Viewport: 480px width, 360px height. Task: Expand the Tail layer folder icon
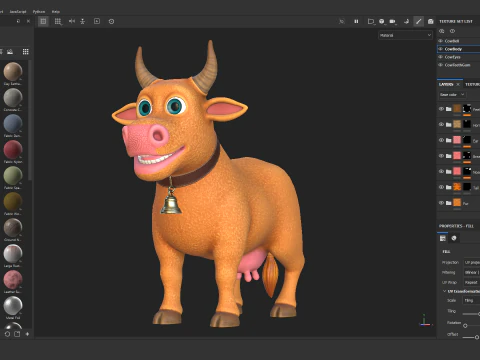point(449,187)
